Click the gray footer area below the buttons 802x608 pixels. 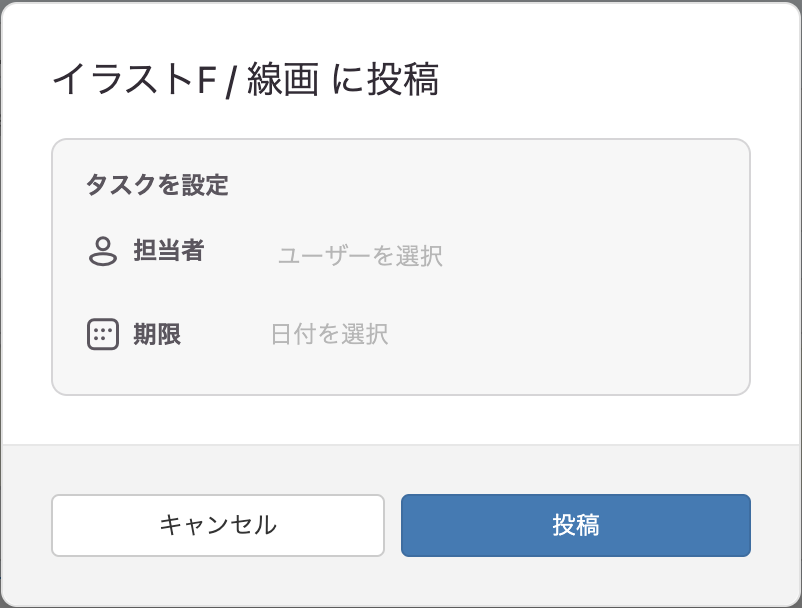coord(401,582)
